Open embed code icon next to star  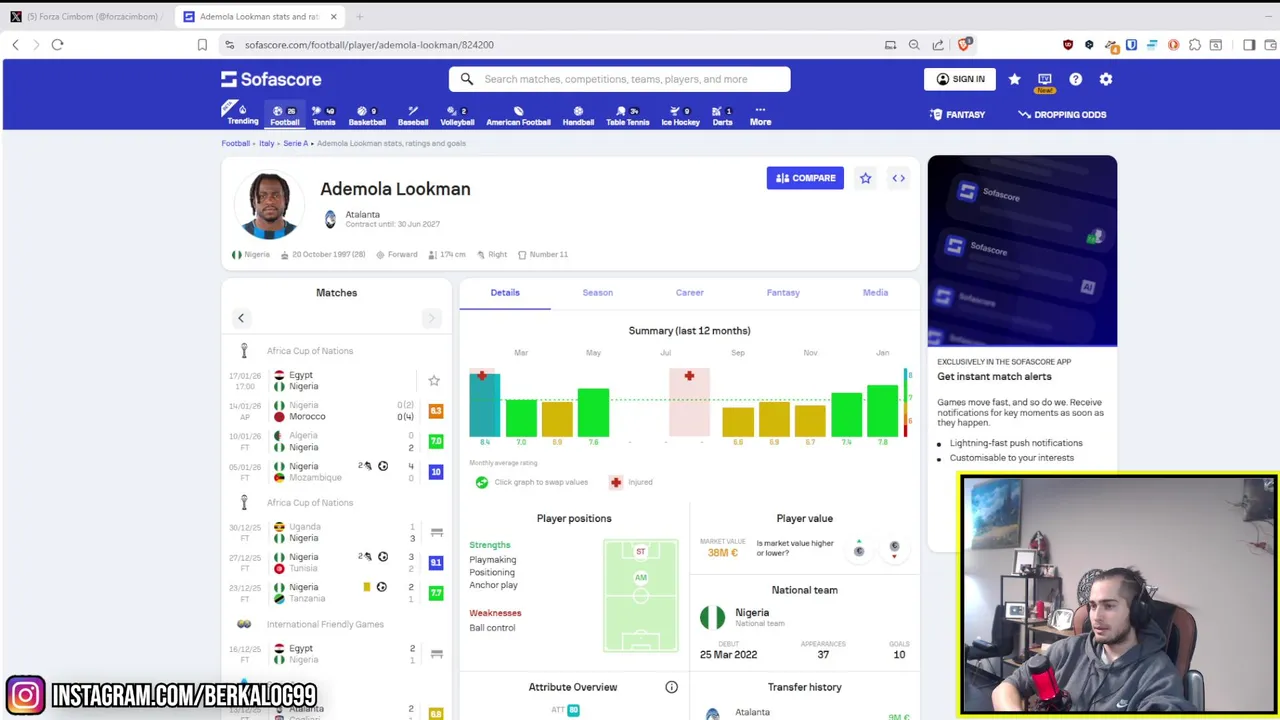[x=898, y=178]
